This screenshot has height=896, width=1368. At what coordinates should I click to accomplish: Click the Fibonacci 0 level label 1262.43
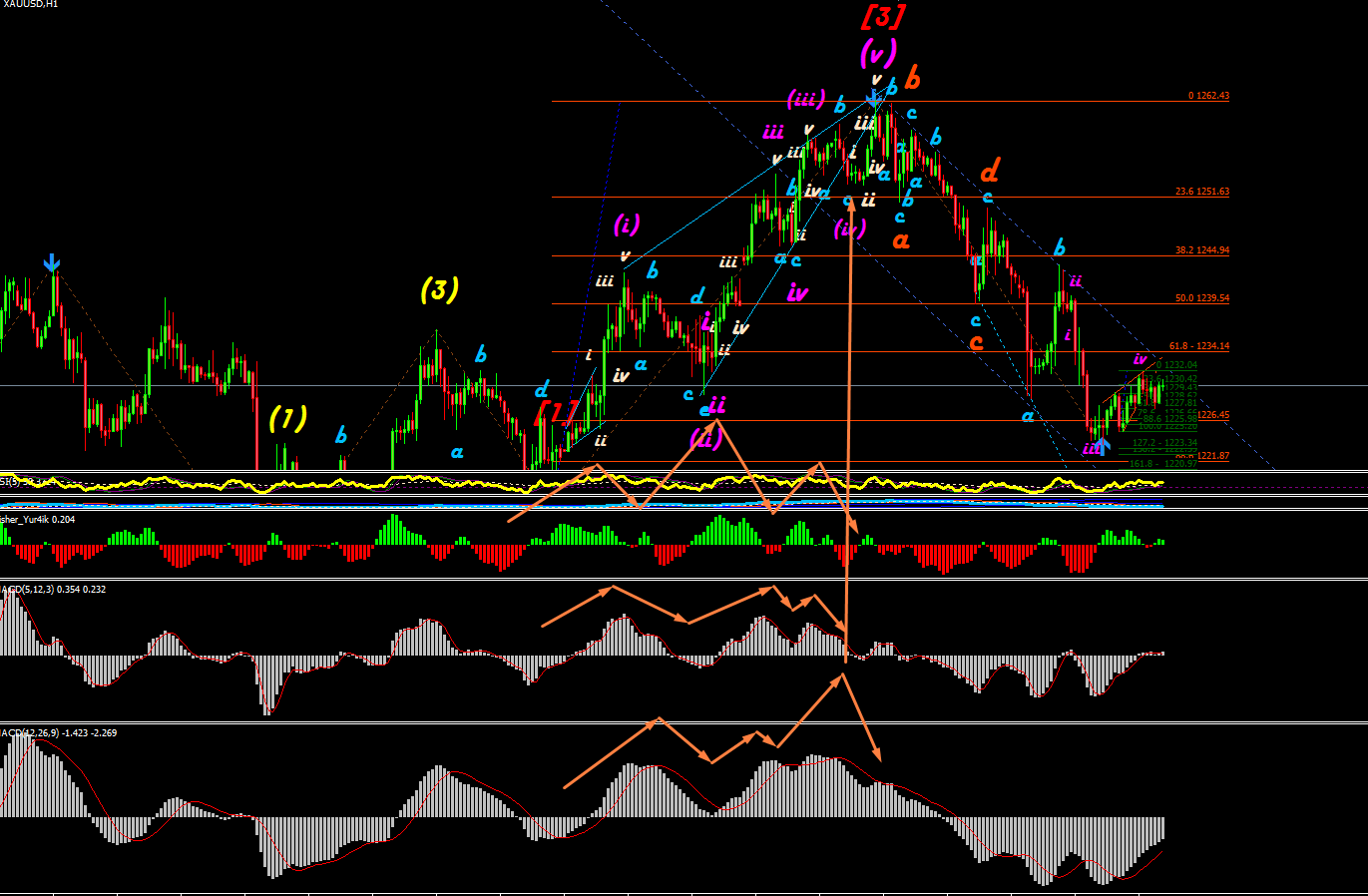point(1208,96)
